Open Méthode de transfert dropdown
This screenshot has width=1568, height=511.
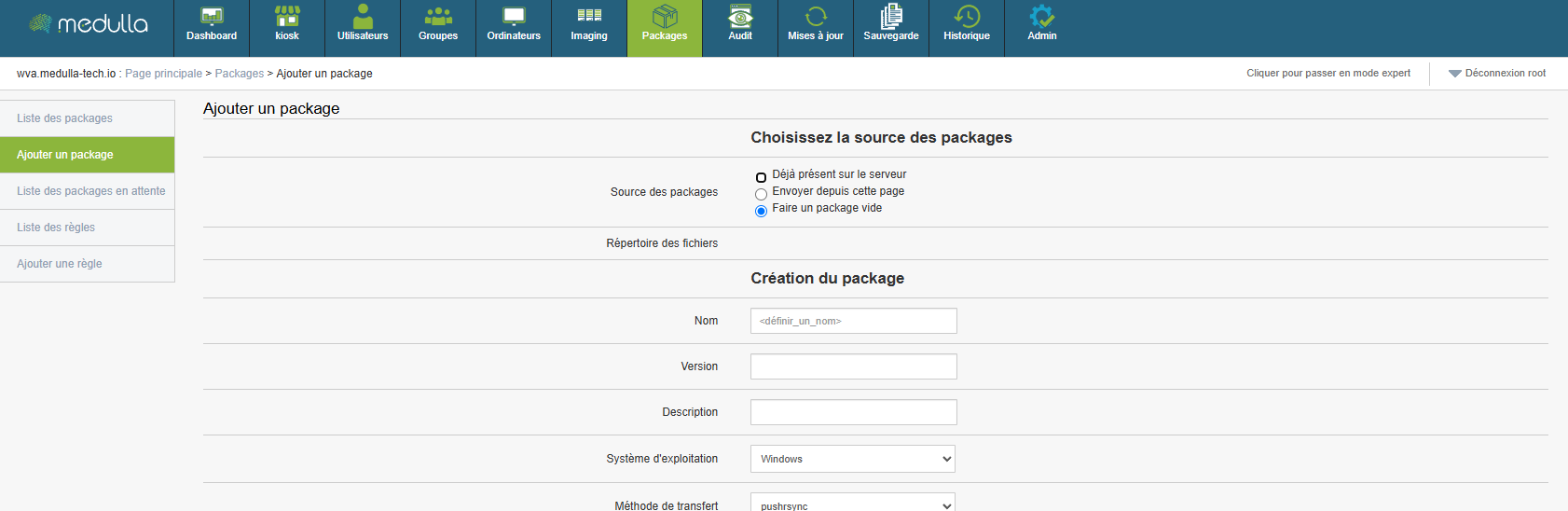pos(852,504)
